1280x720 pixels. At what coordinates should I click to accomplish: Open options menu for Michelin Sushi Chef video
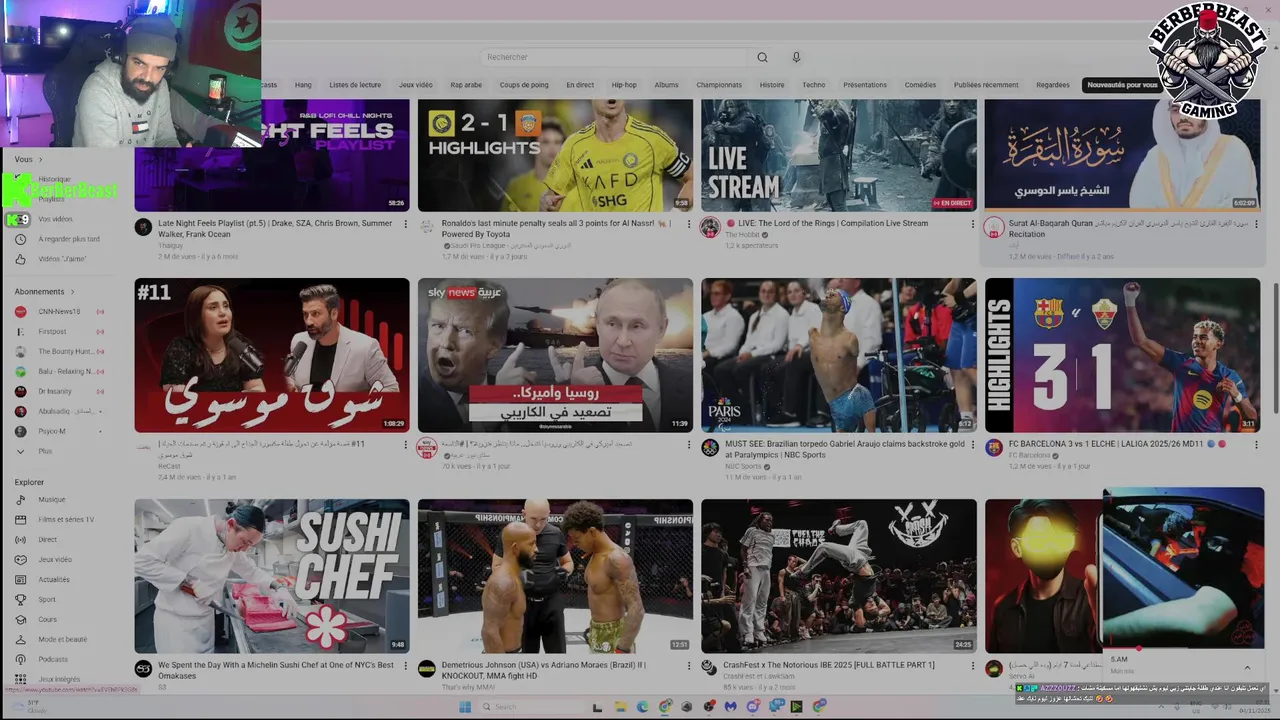coord(405,665)
